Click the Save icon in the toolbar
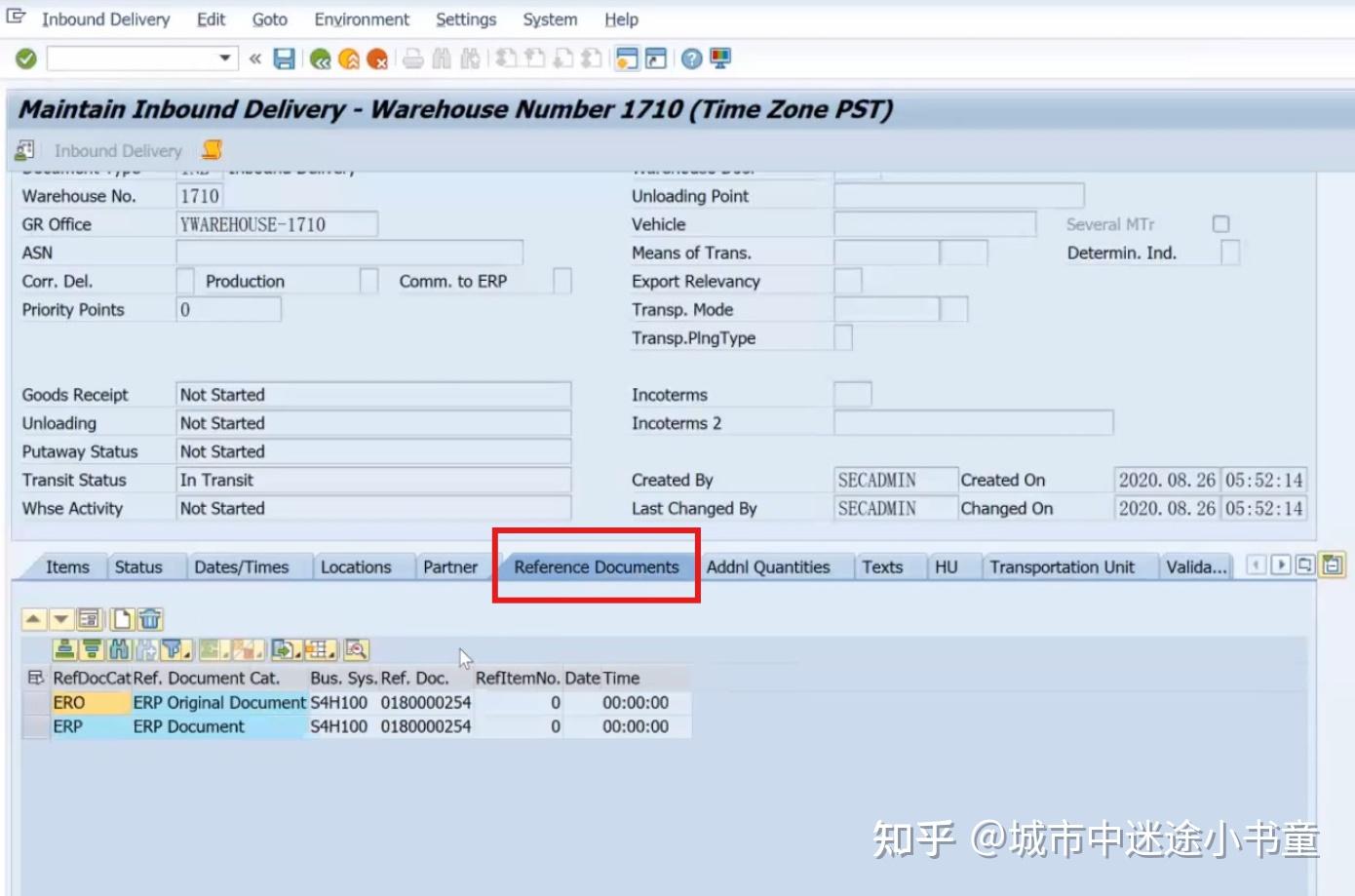Viewport: 1355px width, 896px height. (x=284, y=58)
